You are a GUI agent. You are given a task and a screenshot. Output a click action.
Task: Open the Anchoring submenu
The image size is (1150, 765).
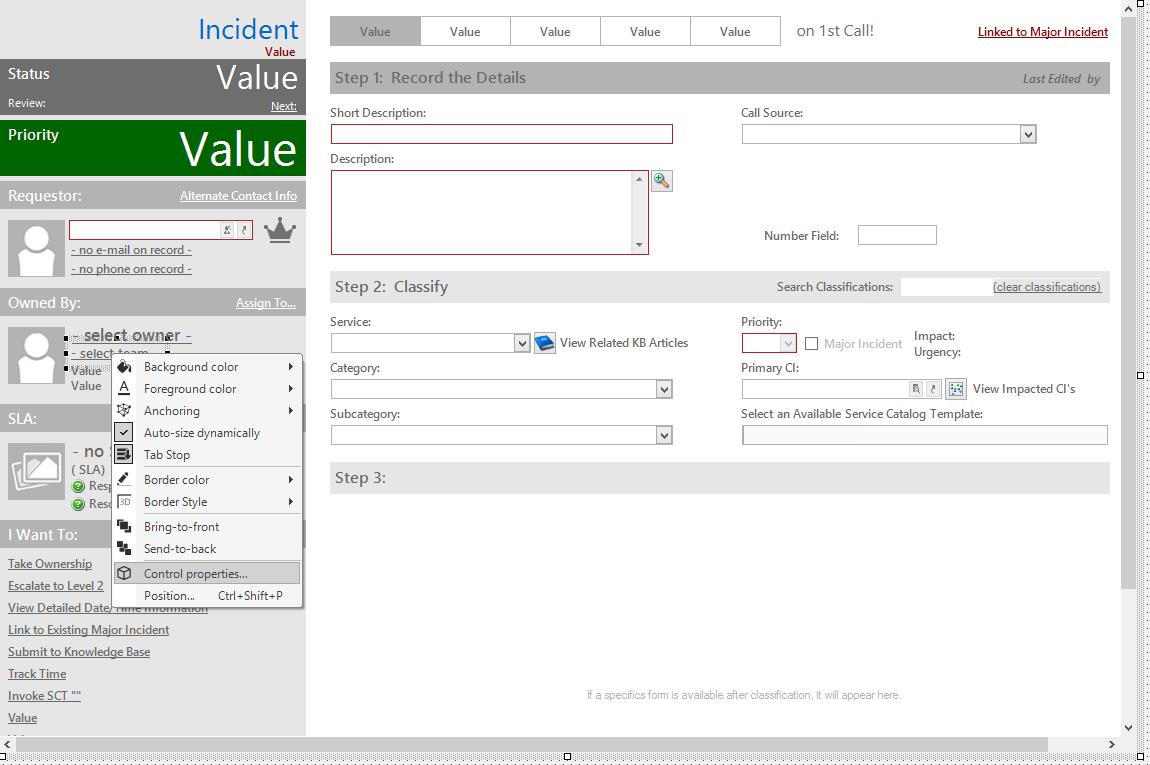tap(172, 411)
